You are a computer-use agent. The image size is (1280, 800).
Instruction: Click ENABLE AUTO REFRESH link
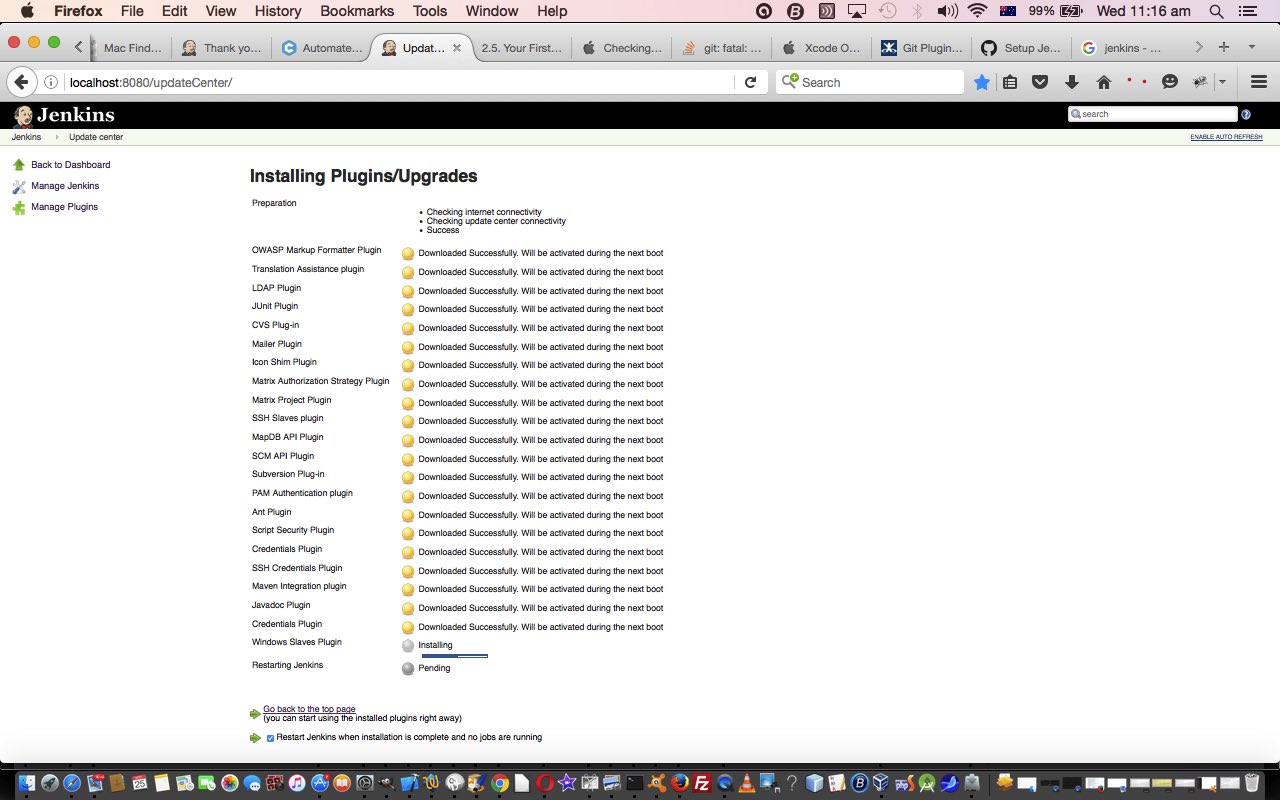click(x=1226, y=137)
